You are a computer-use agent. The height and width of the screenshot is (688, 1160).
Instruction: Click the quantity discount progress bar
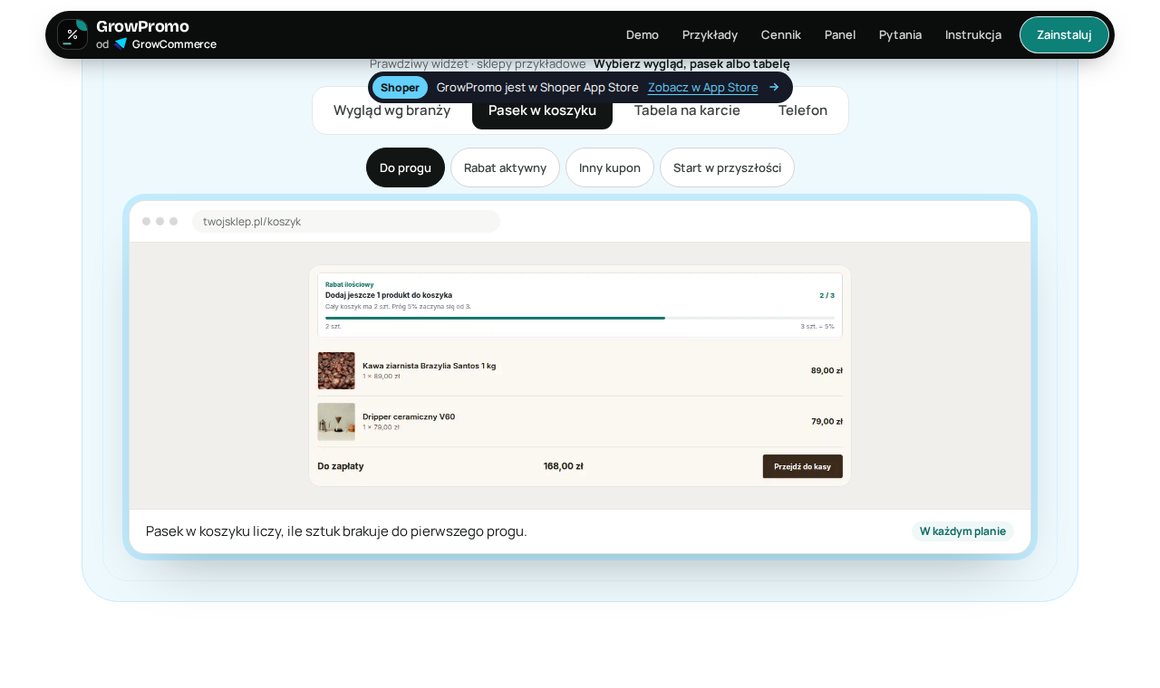point(580,318)
